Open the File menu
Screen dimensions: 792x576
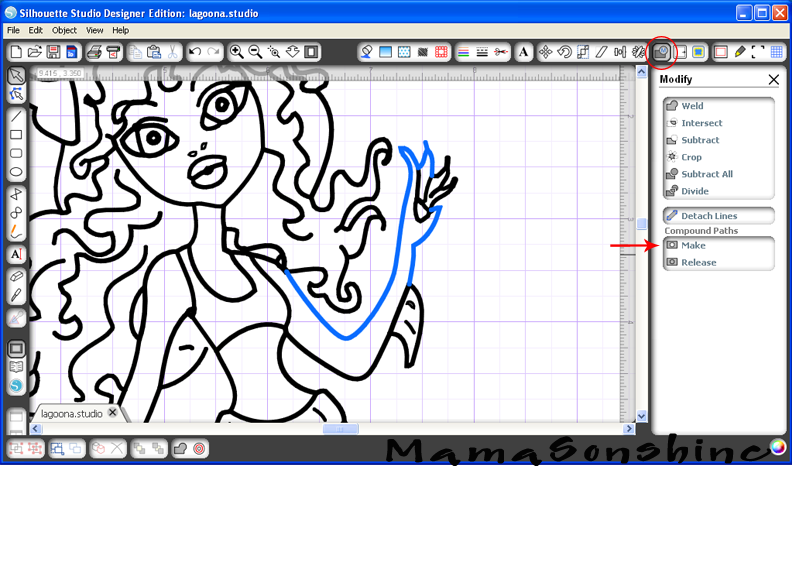pyautogui.click(x=13, y=31)
